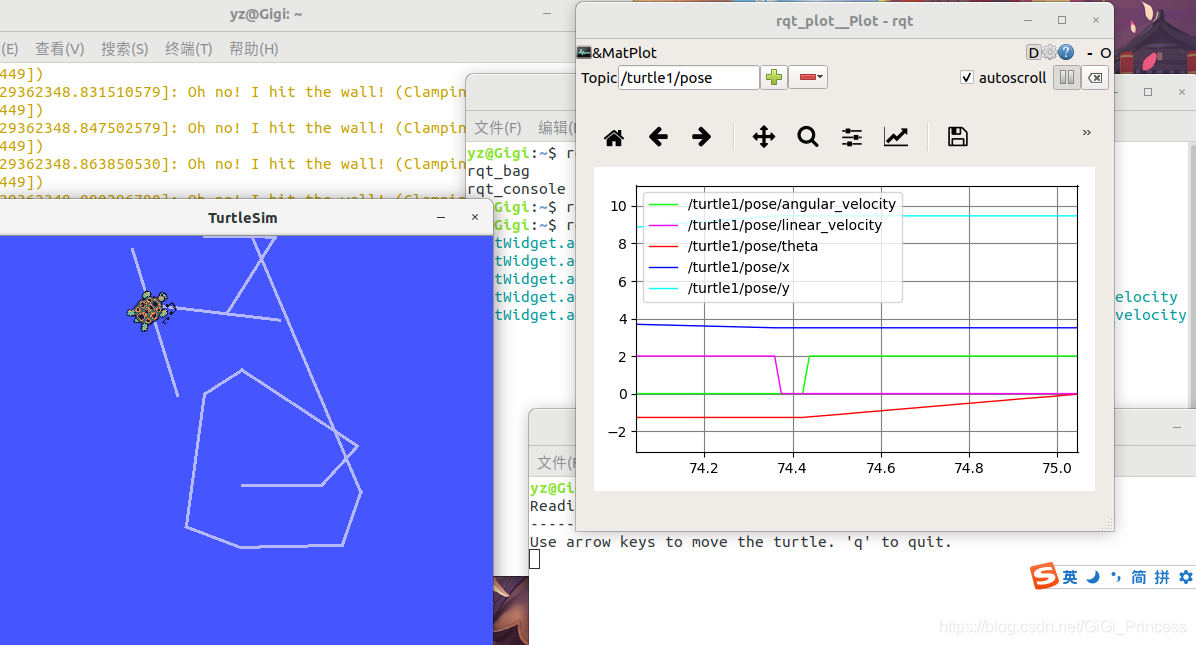Open the Edit axis curve parameters icon
Viewport: 1196px width, 645px height.
896,137
